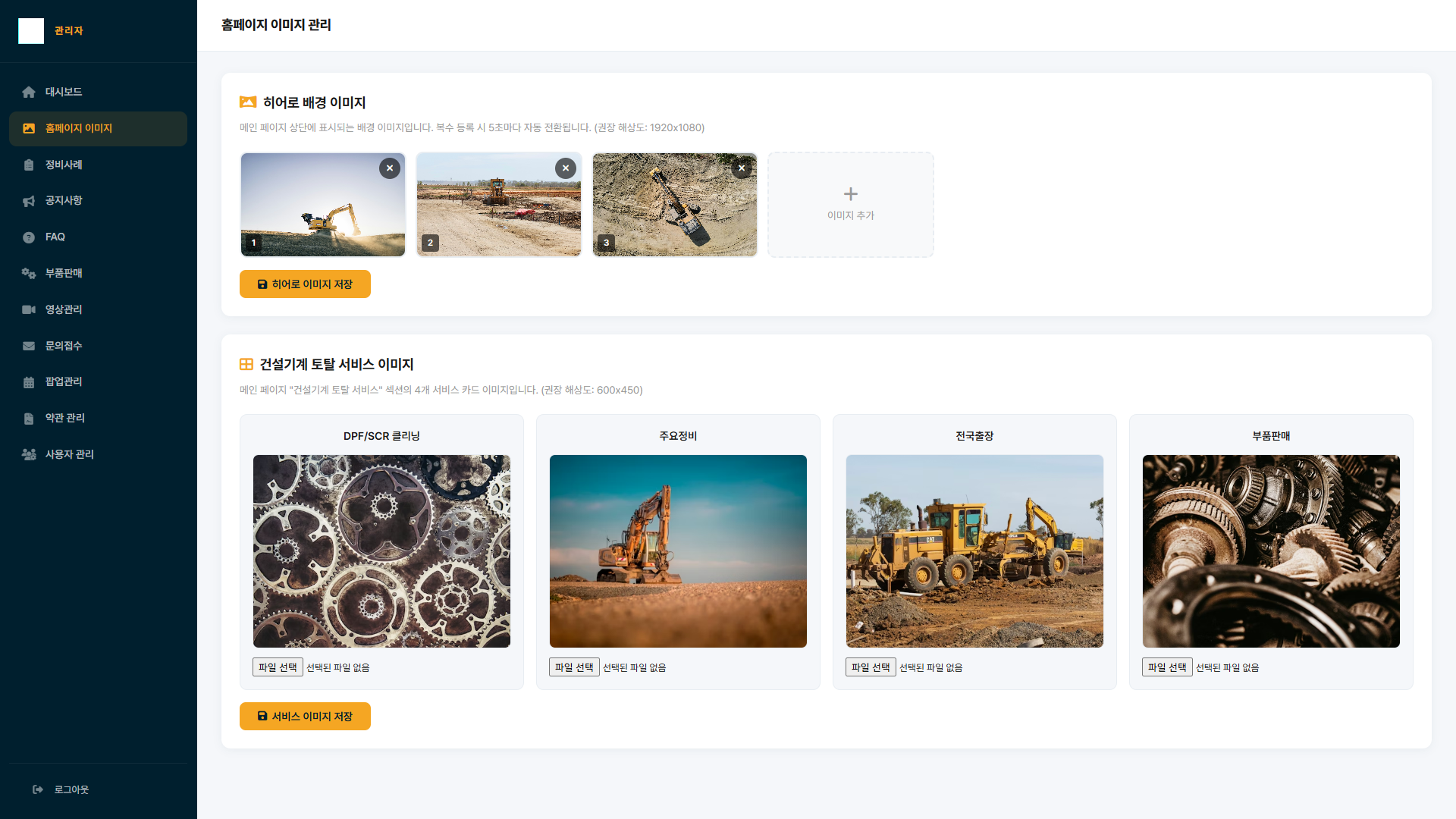
Task: Remove hero image 1 with its X
Action: click(390, 168)
